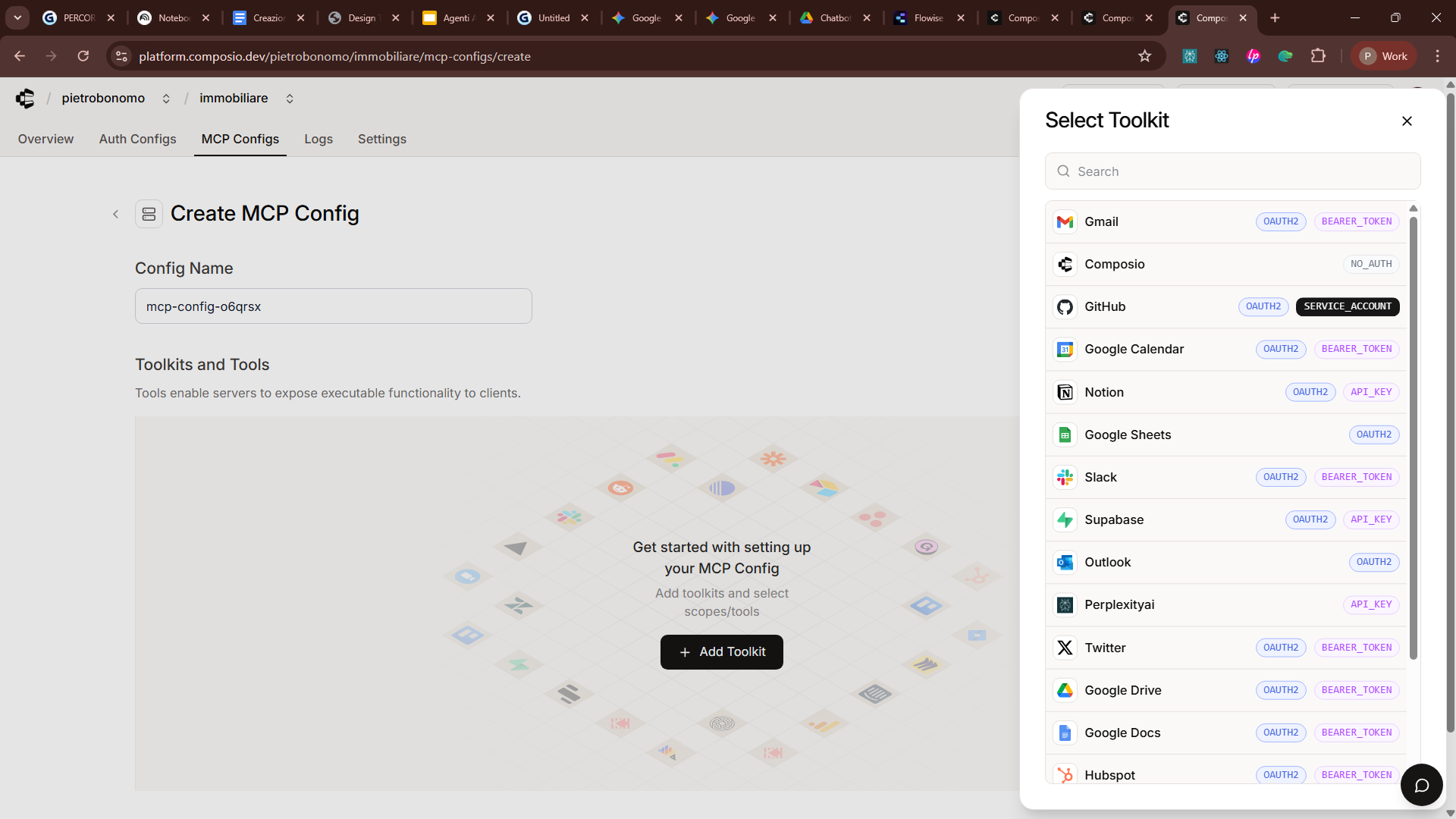Screen dimensions: 1456x819
Task: Expand the pietrobonomo organization switcher
Action: (x=166, y=99)
